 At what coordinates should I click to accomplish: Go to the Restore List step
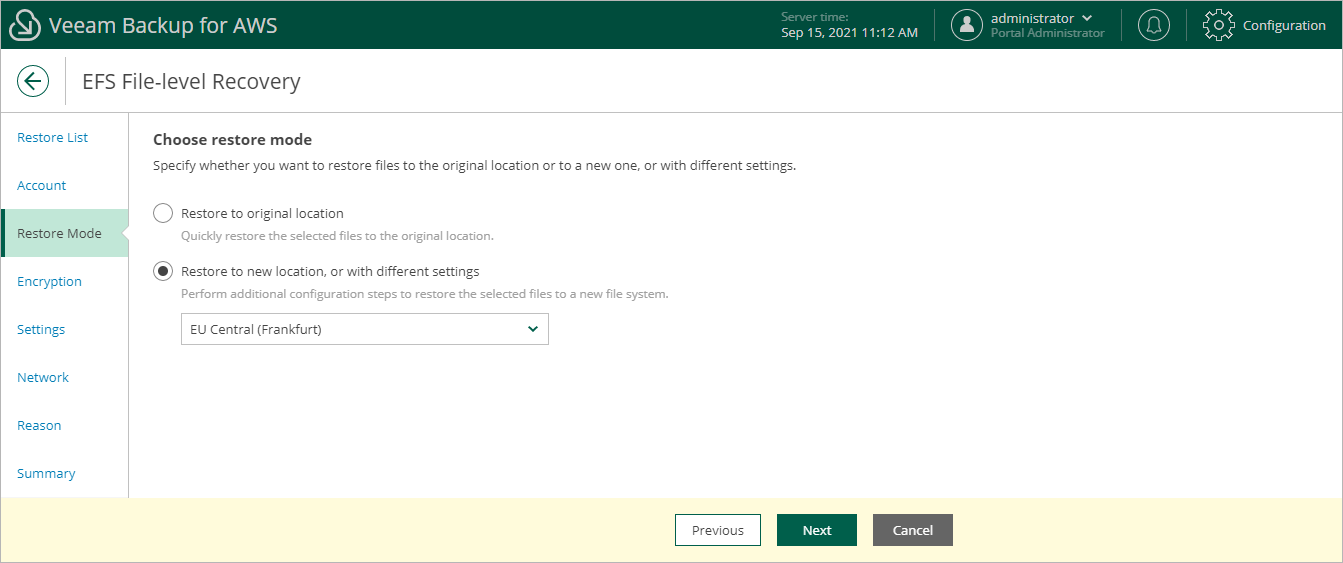[x=52, y=137]
